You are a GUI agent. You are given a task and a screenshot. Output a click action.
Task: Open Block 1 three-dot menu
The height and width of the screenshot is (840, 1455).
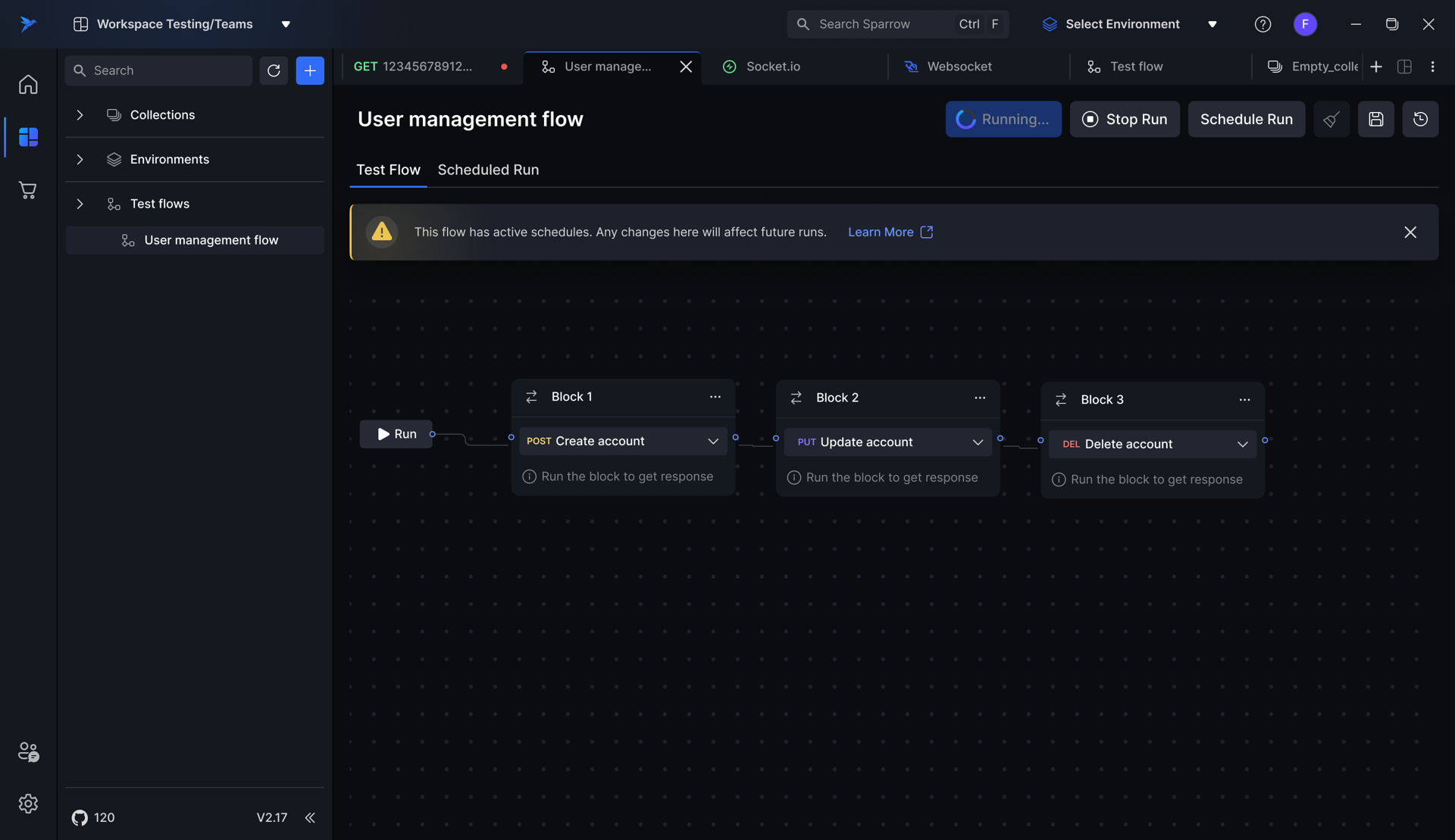715,397
